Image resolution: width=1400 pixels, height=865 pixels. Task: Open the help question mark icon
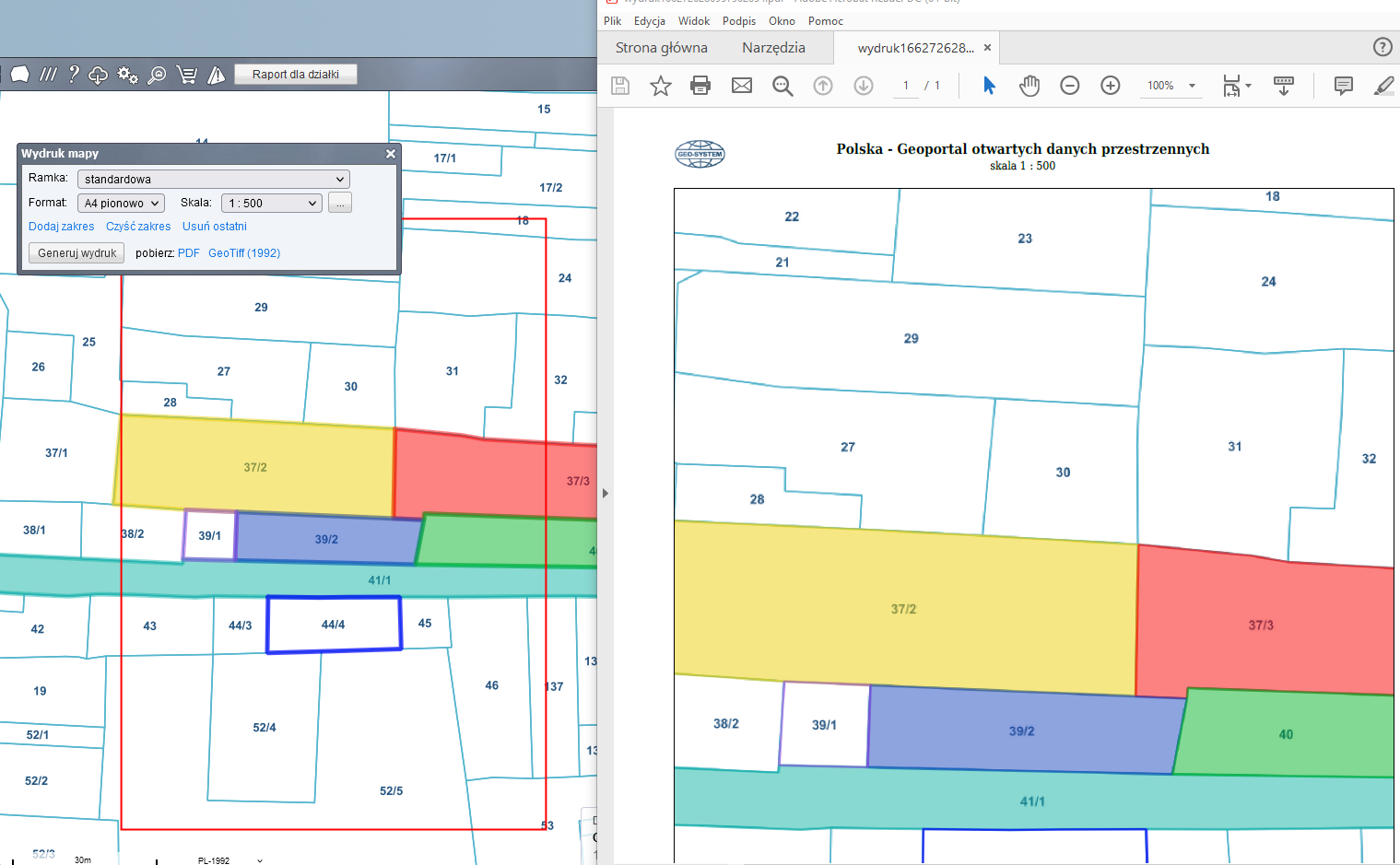tap(73, 75)
